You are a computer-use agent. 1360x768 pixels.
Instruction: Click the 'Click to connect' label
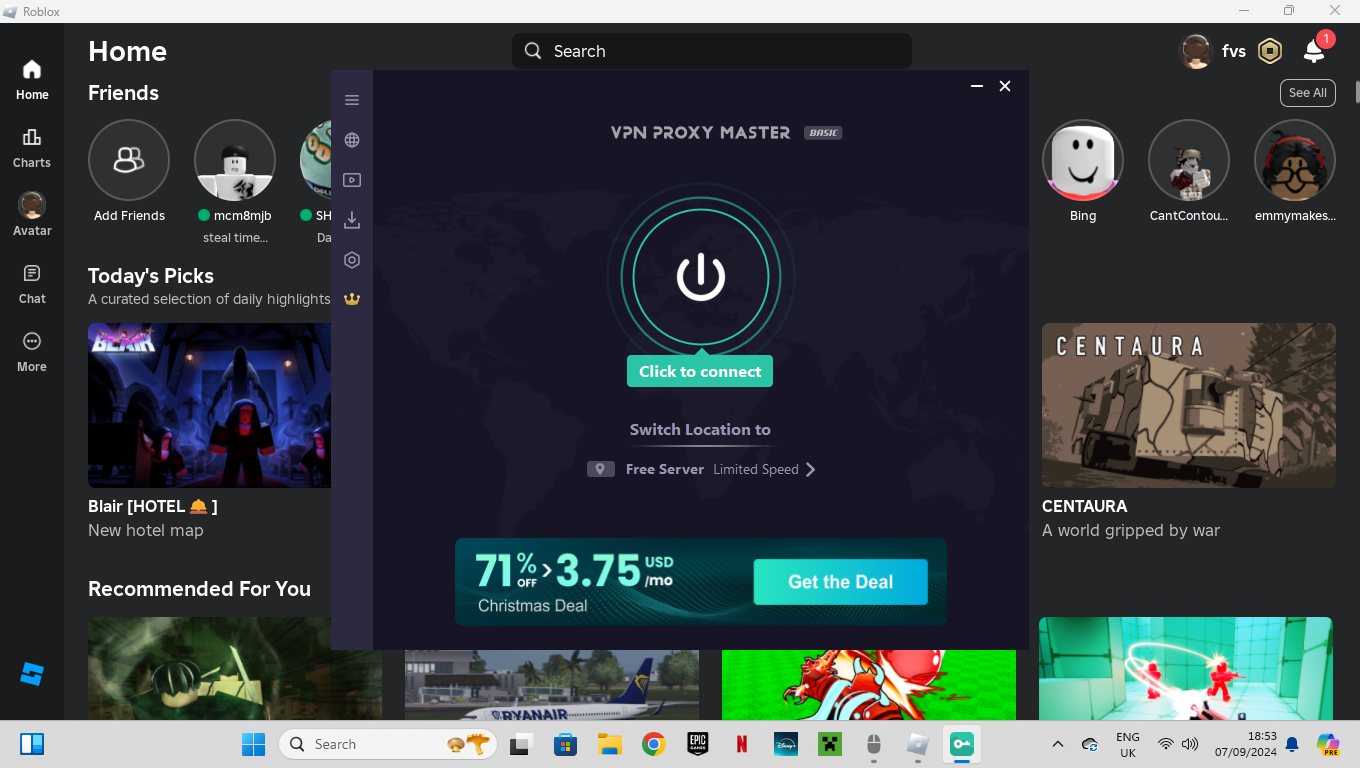point(700,371)
